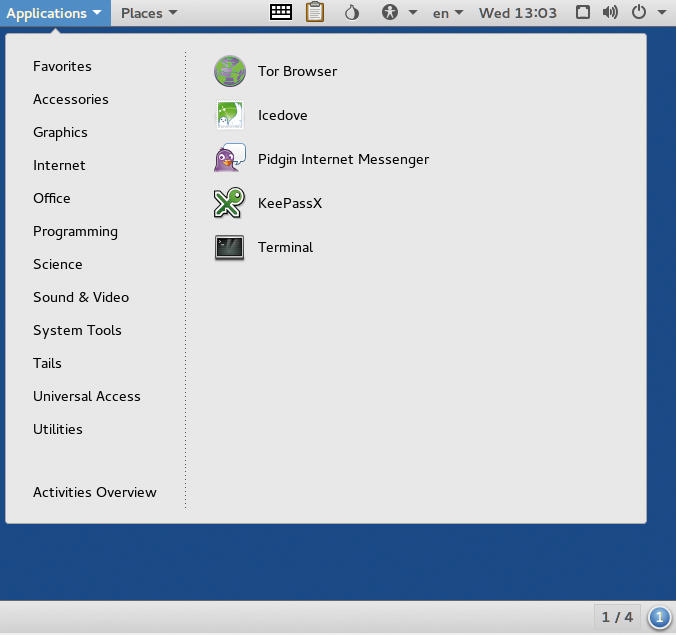Click the Terminal screen icon
676x635 pixels.
pos(229,247)
